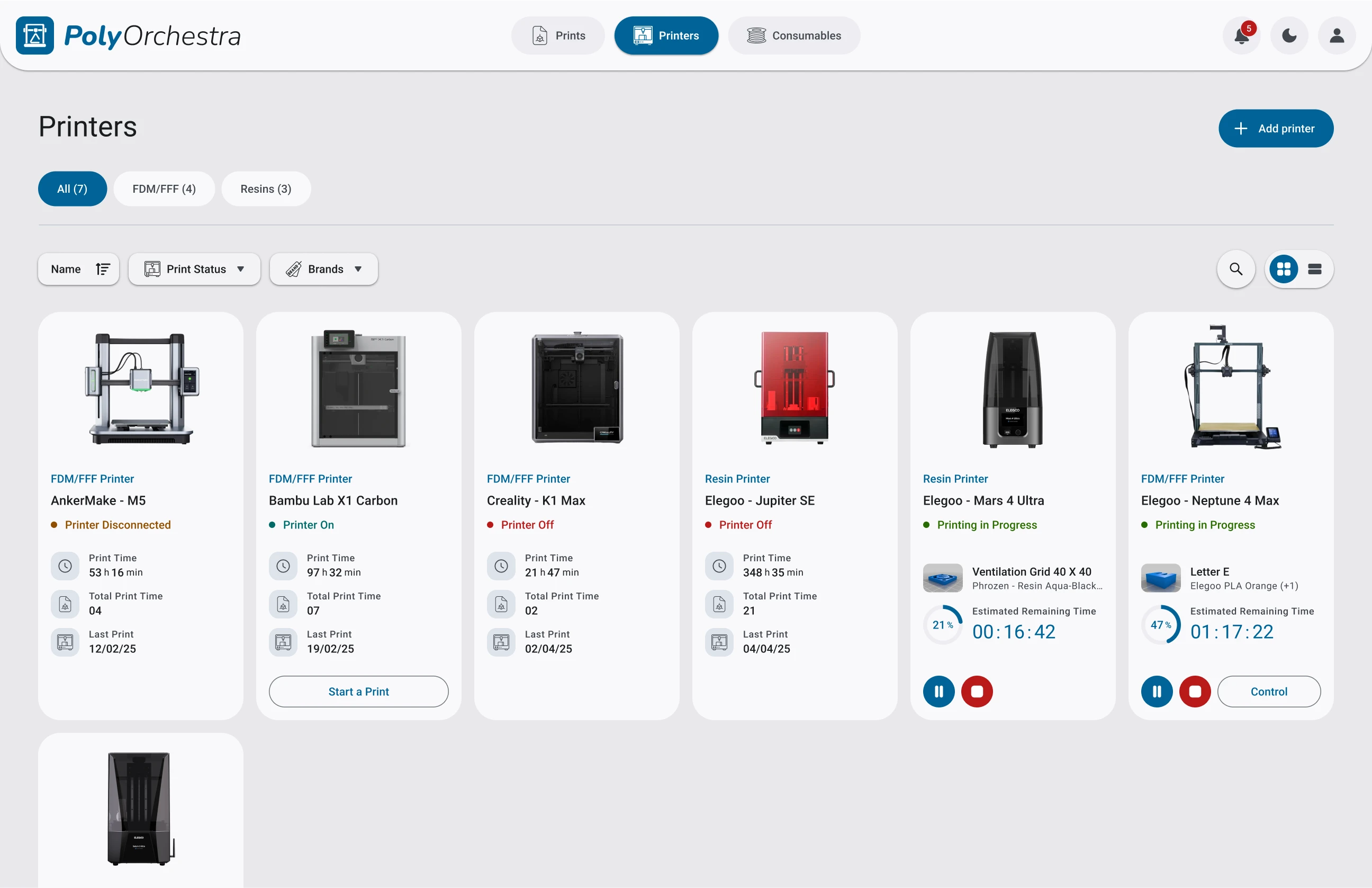Click the Creality - K1 Max title

tap(535, 500)
